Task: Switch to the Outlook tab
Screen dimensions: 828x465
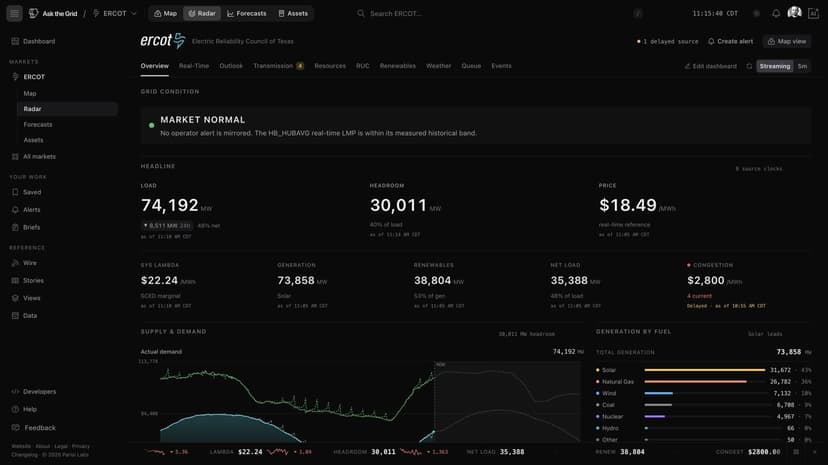Action: pos(231,66)
